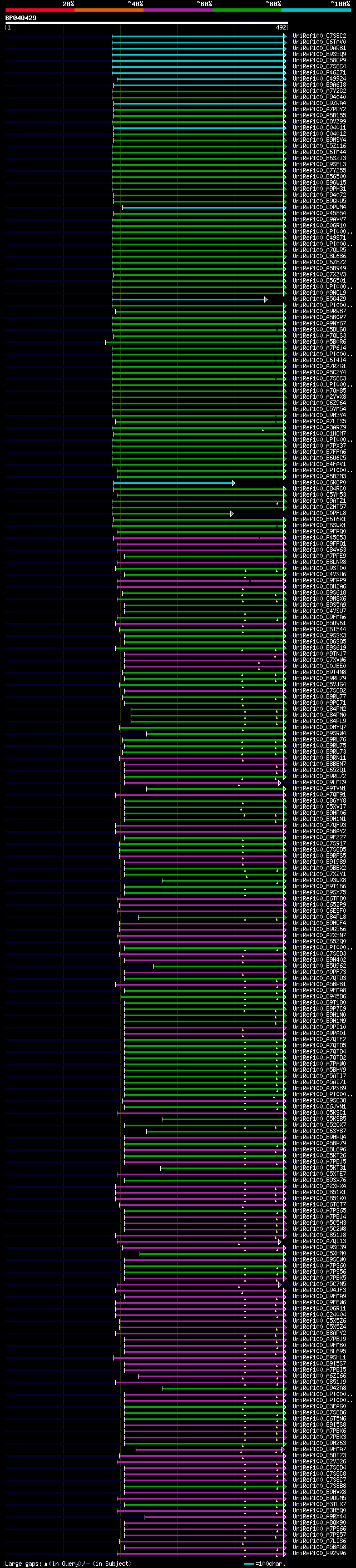356x1568 pixels.
Task: Select the UniRef100_Q9FMA7 label
Action: click(x=319, y=1449)
